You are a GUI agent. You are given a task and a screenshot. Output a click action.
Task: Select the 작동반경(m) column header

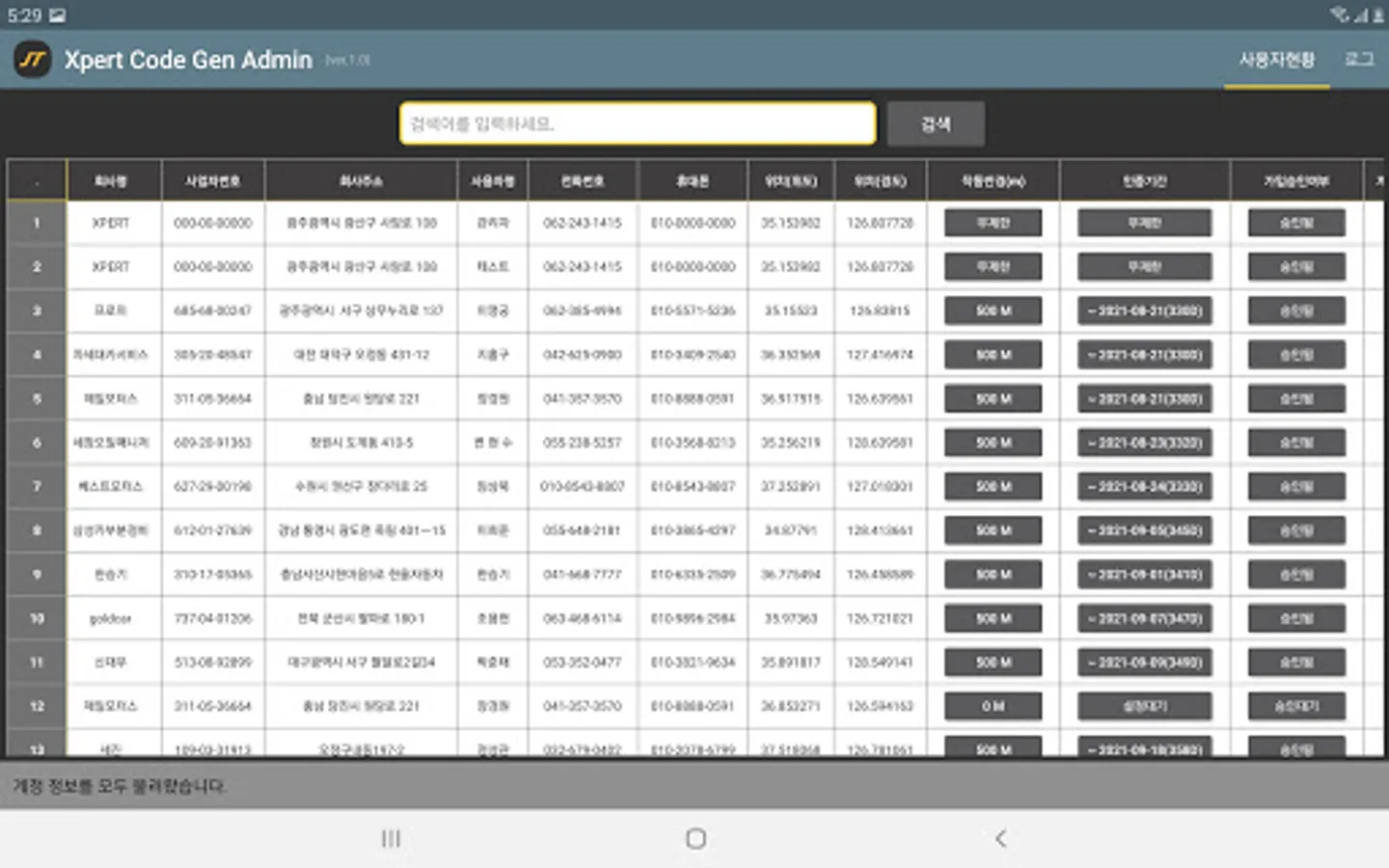click(x=994, y=180)
